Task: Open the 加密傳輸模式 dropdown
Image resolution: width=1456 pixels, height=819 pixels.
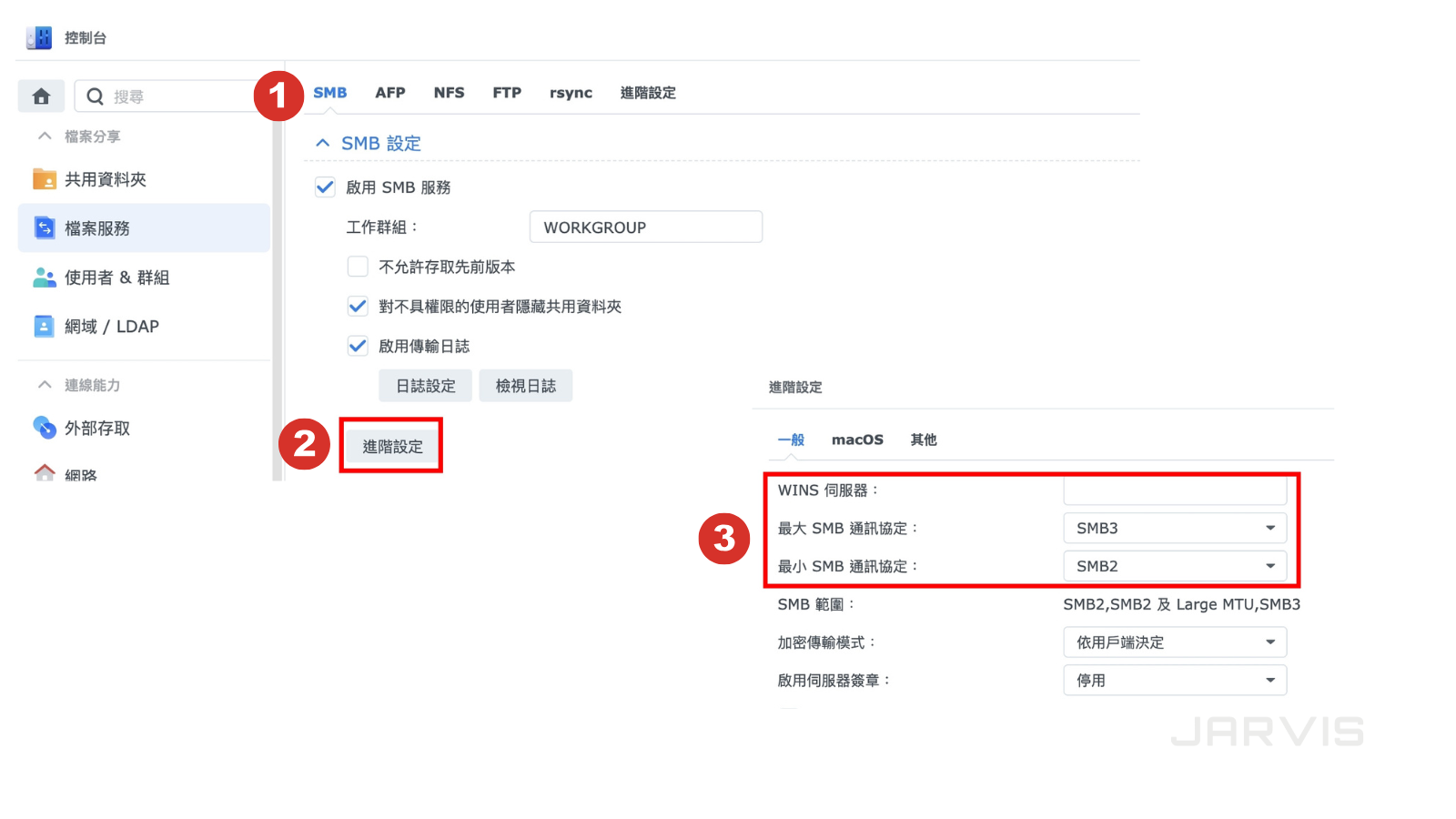Action: (1174, 642)
